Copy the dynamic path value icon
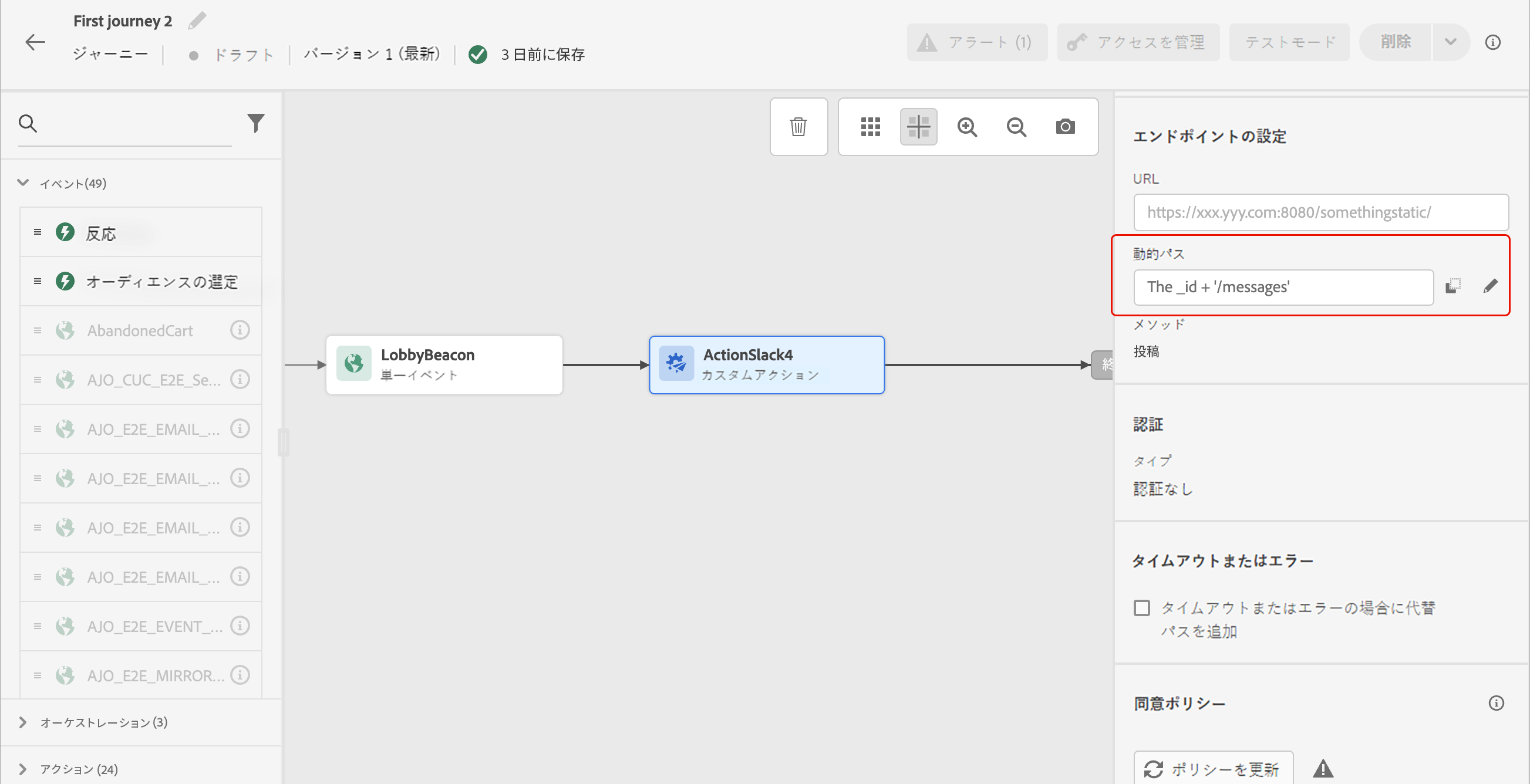The image size is (1530, 784). pyautogui.click(x=1453, y=286)
